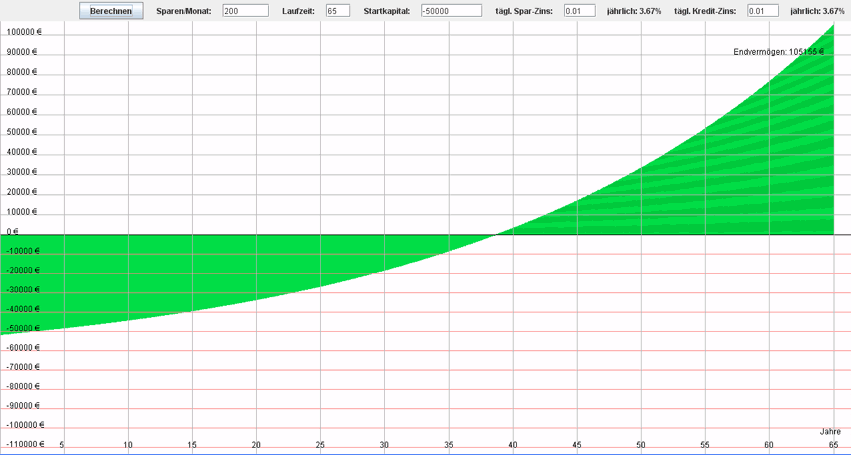Click the Jahre x-axis title
The image size is (851, 455).
[x=830, y=431]
